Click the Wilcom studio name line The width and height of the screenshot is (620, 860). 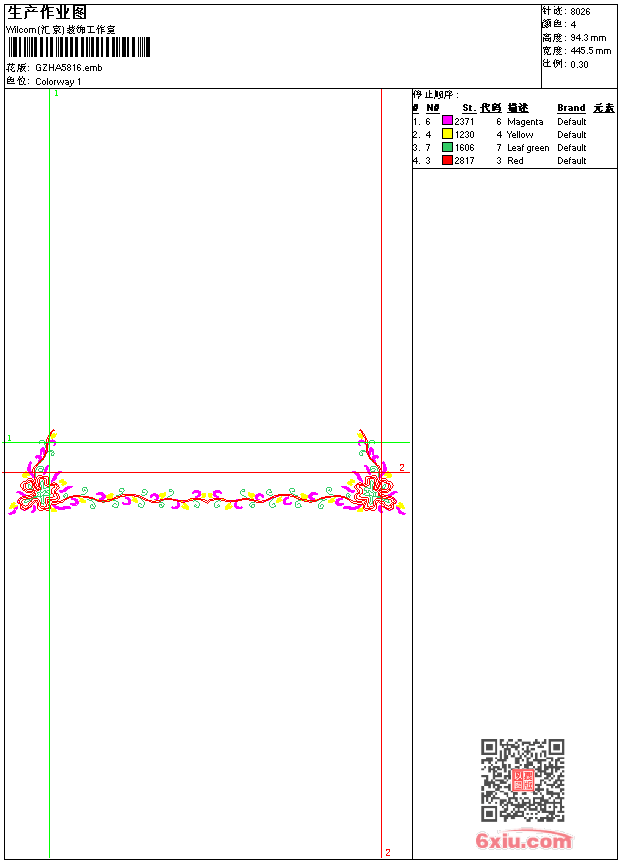point(61,30)
